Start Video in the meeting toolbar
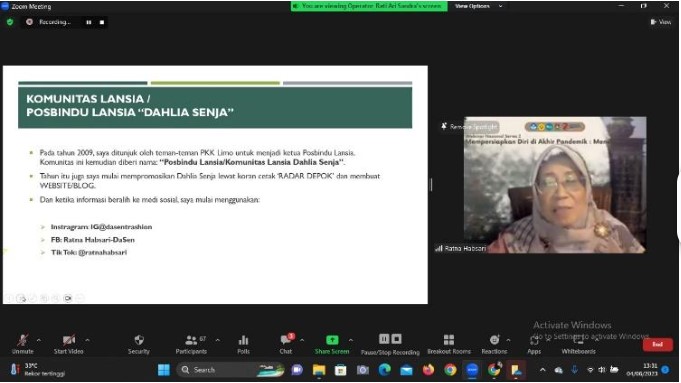 tap(69, 344)
